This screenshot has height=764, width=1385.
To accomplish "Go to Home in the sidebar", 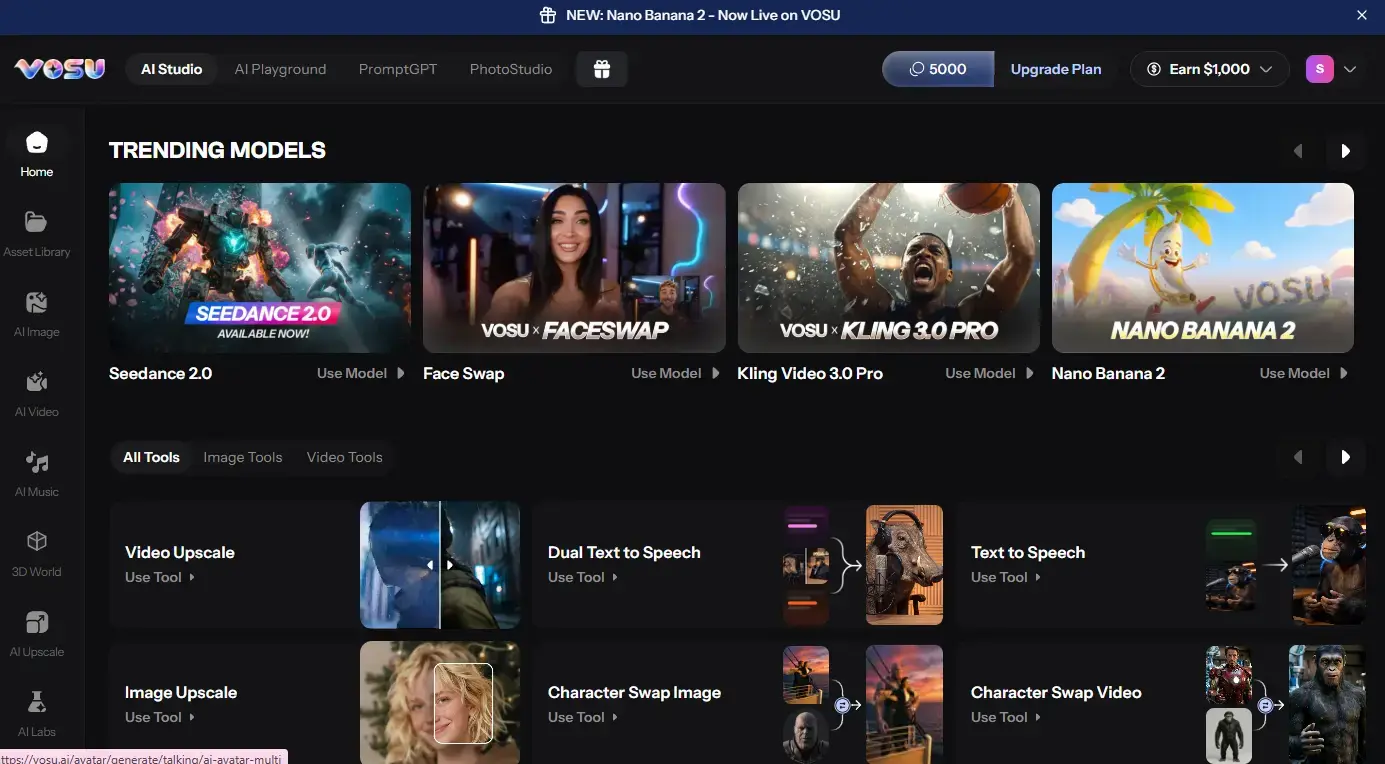I will [x=37, y=154].
